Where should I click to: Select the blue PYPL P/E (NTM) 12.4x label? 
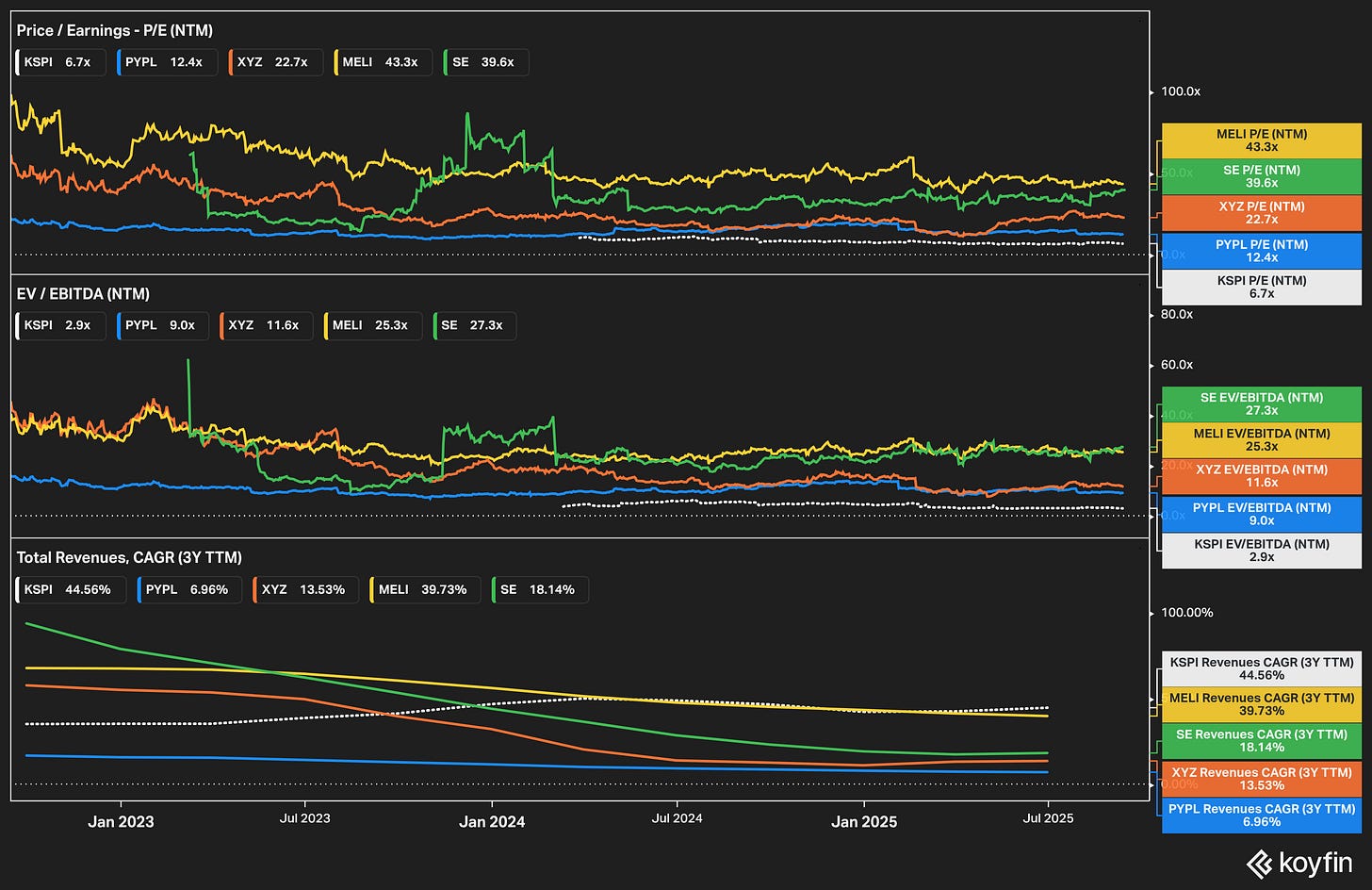(1262, 251)
